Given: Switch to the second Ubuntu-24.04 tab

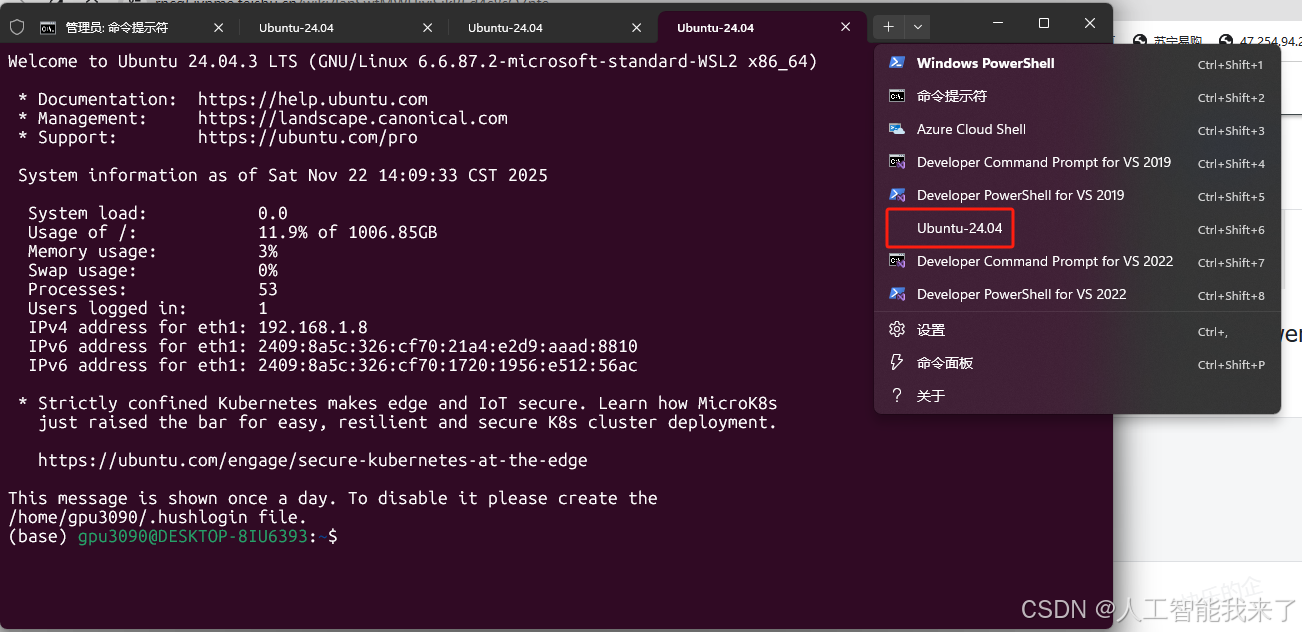Looking at the screenshot, I should tap(554, 27).
